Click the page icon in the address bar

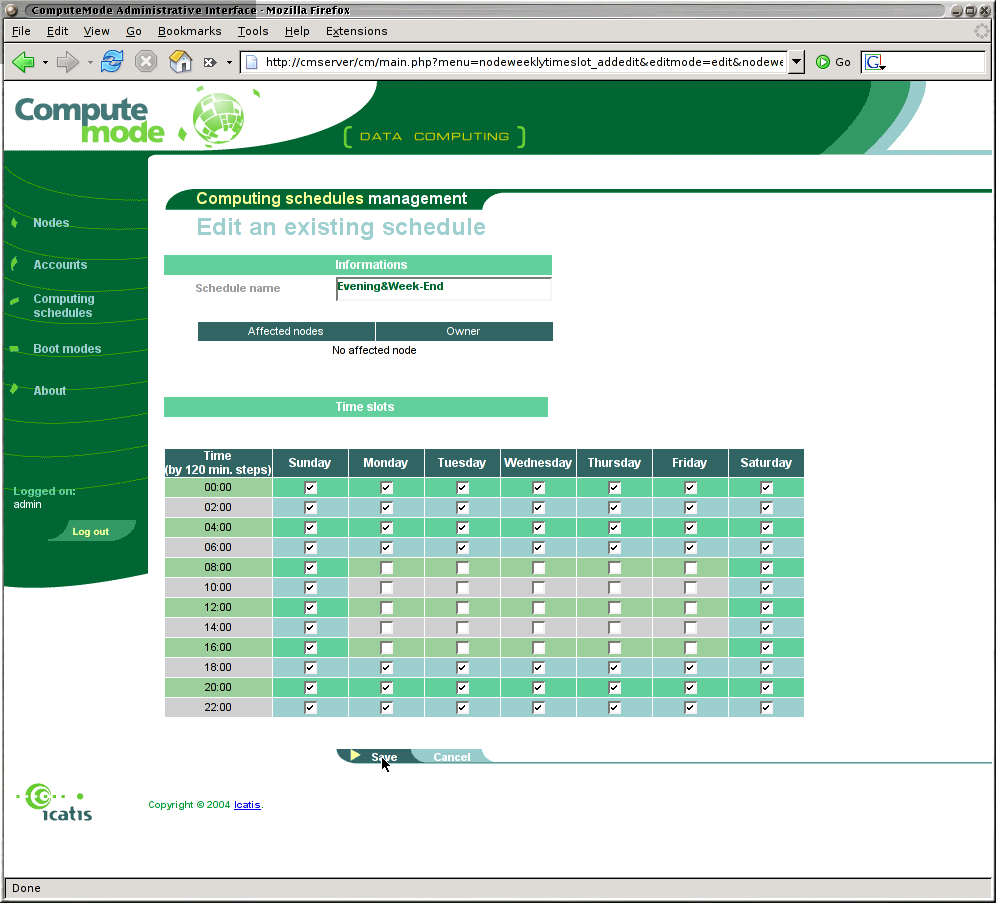[x=252, y=62]
